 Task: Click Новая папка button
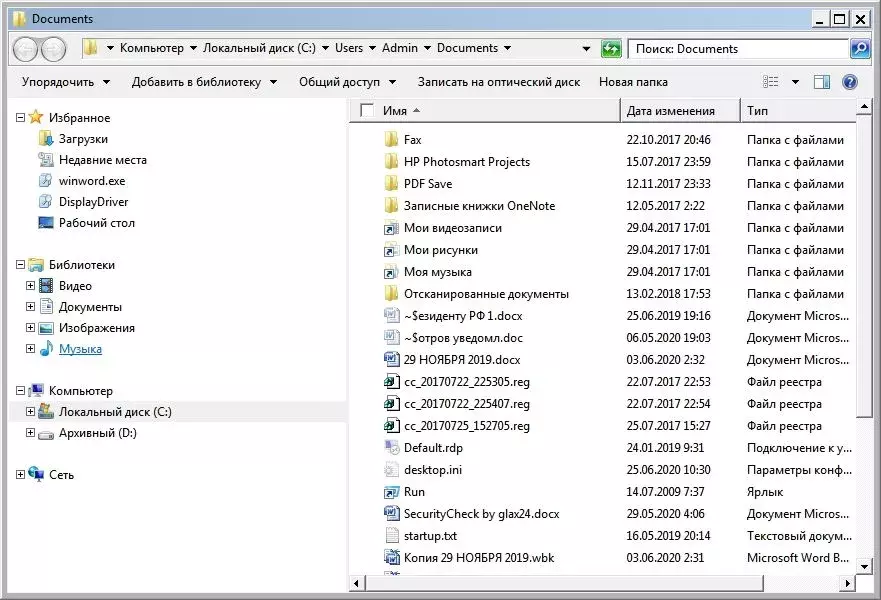point(633,82)
